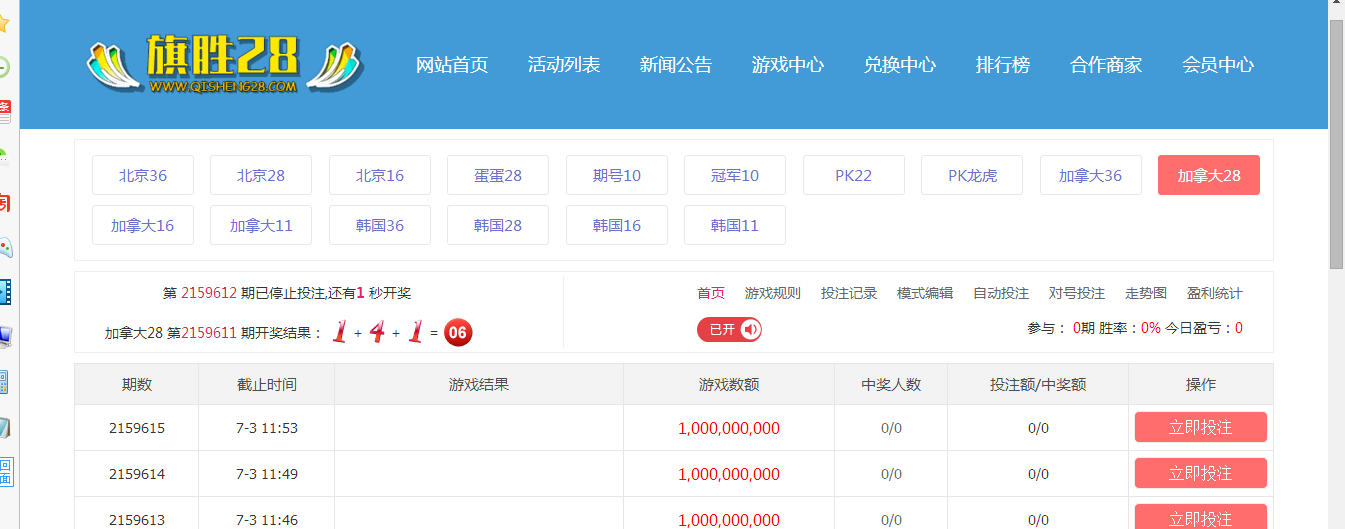
Task: Open 游戏中心 from the header
Action: (x=788, y=65)
